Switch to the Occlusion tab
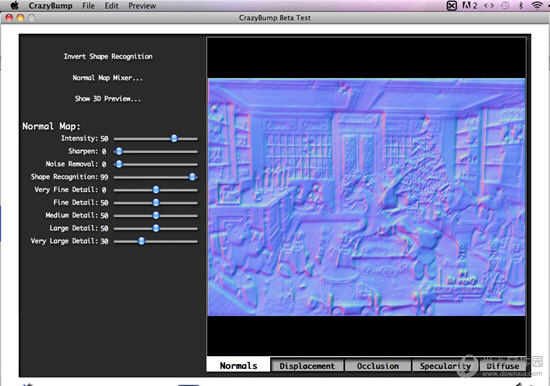The image size is (550, 386). (378, 366)
